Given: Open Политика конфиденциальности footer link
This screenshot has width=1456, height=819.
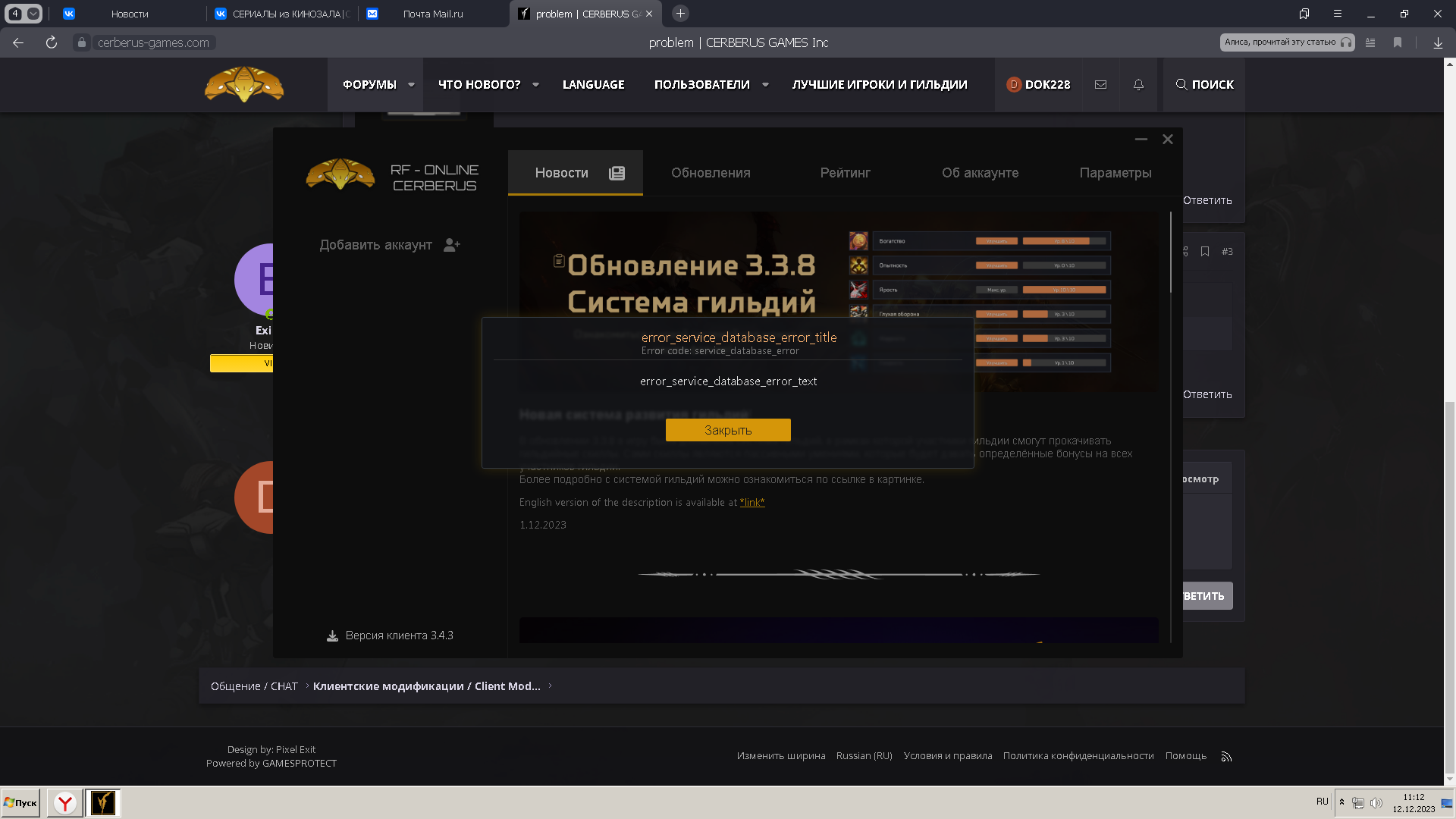Looking at the screenshot, I should (x=1078, y=755).
